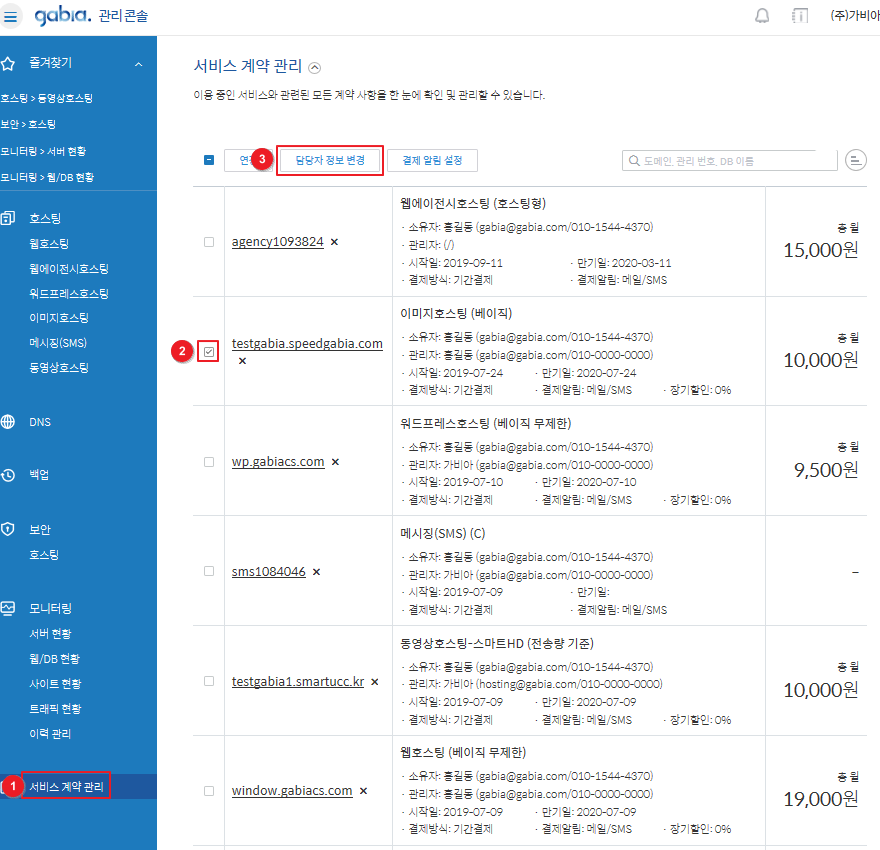Click the 호스팅 section icon in sidebar

coord(8,218)
